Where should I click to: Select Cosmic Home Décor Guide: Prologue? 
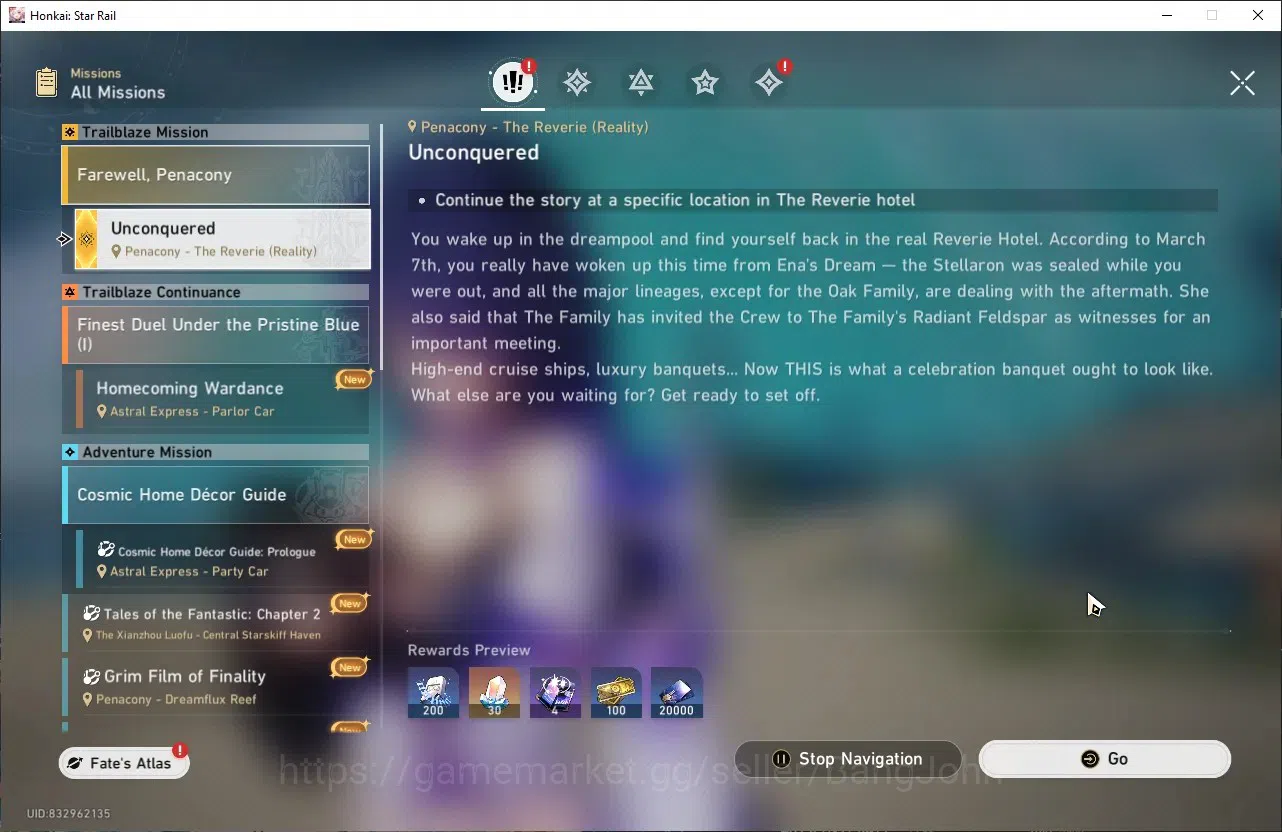(x=222, y=559)
